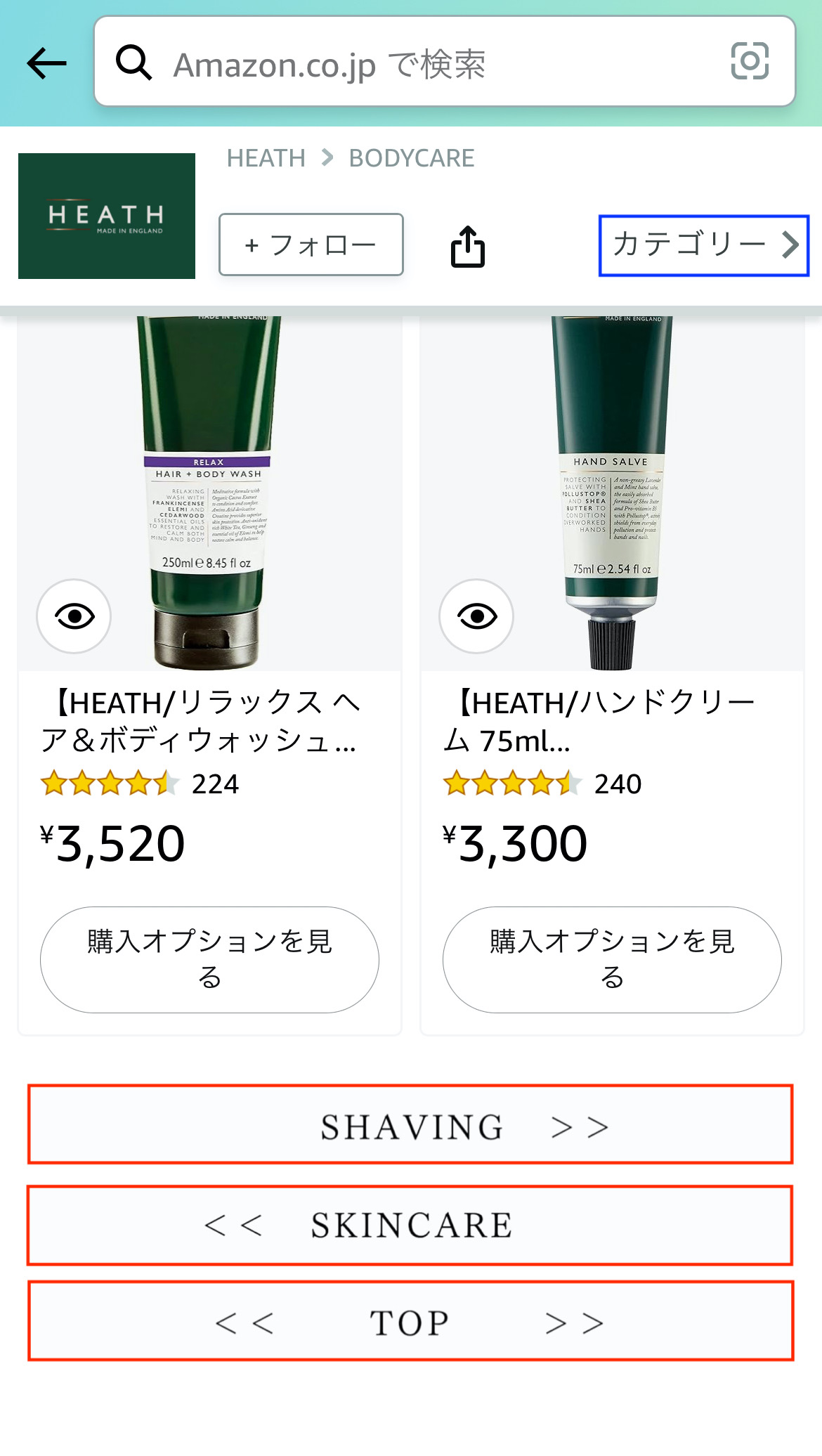Tap the share icon
Screen dimensions: 822x1456
click(468, 246)
